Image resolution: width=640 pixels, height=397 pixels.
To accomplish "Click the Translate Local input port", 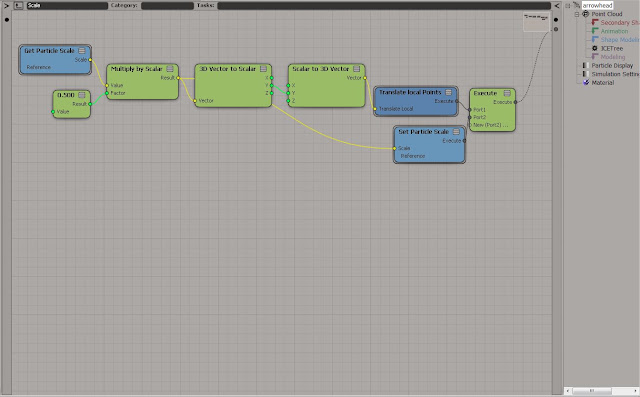I will point(375,109).
